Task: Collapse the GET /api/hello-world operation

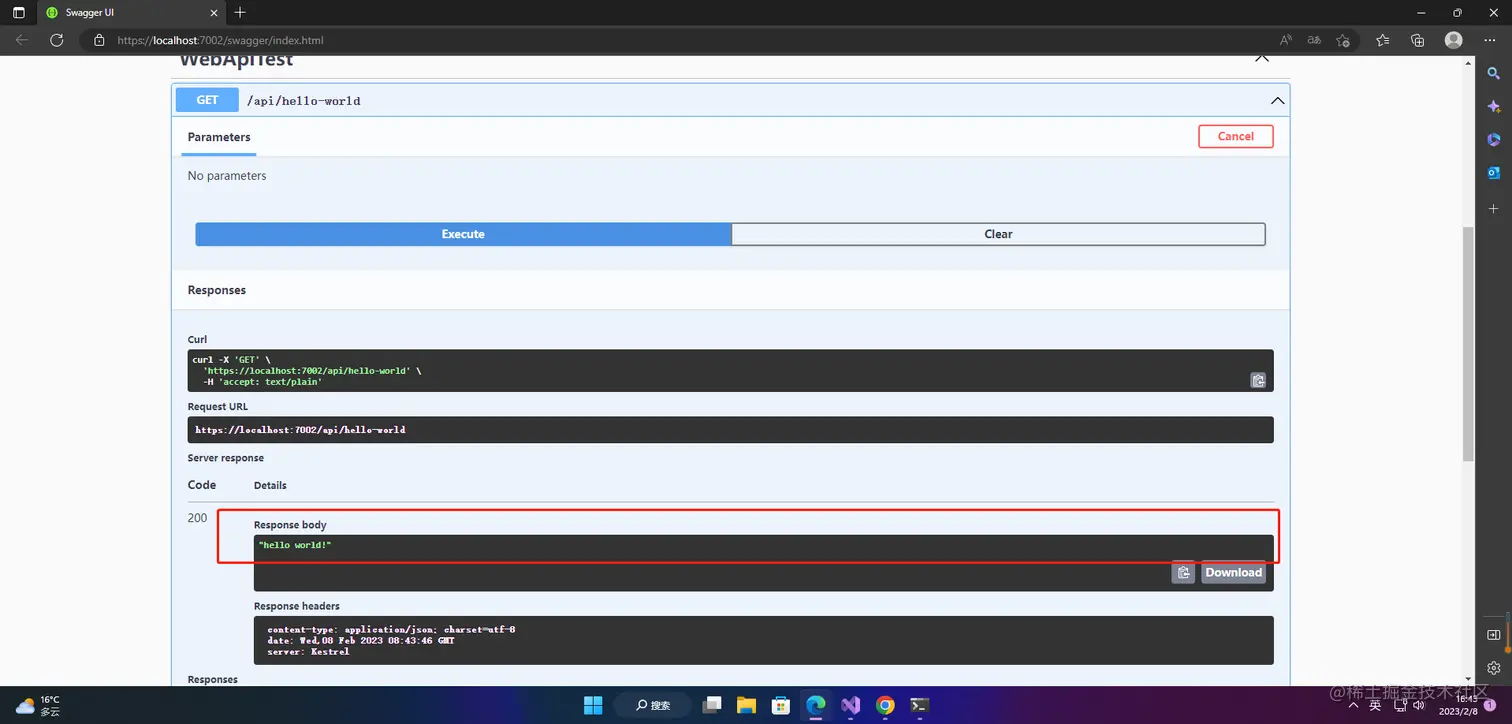Action: click(x=1277, y=101)
